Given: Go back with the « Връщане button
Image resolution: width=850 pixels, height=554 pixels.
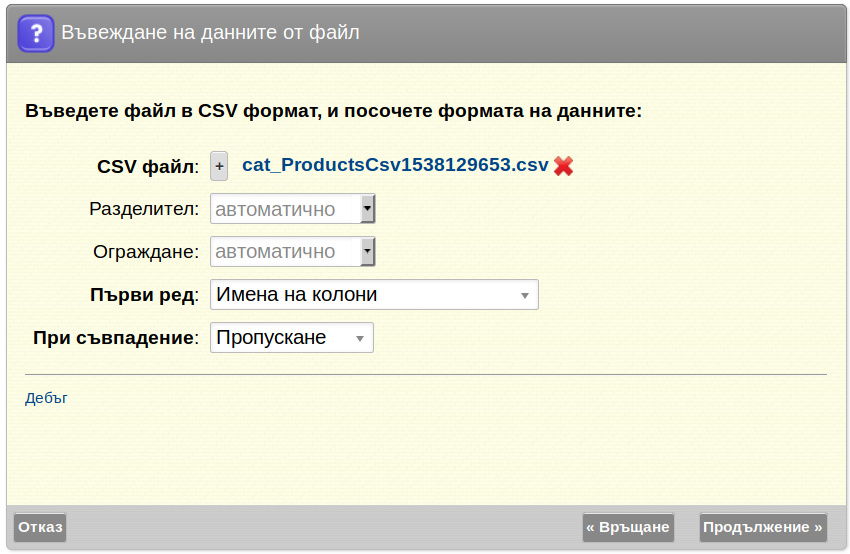Looking at the screenshot, I should [x=628, y=527].
